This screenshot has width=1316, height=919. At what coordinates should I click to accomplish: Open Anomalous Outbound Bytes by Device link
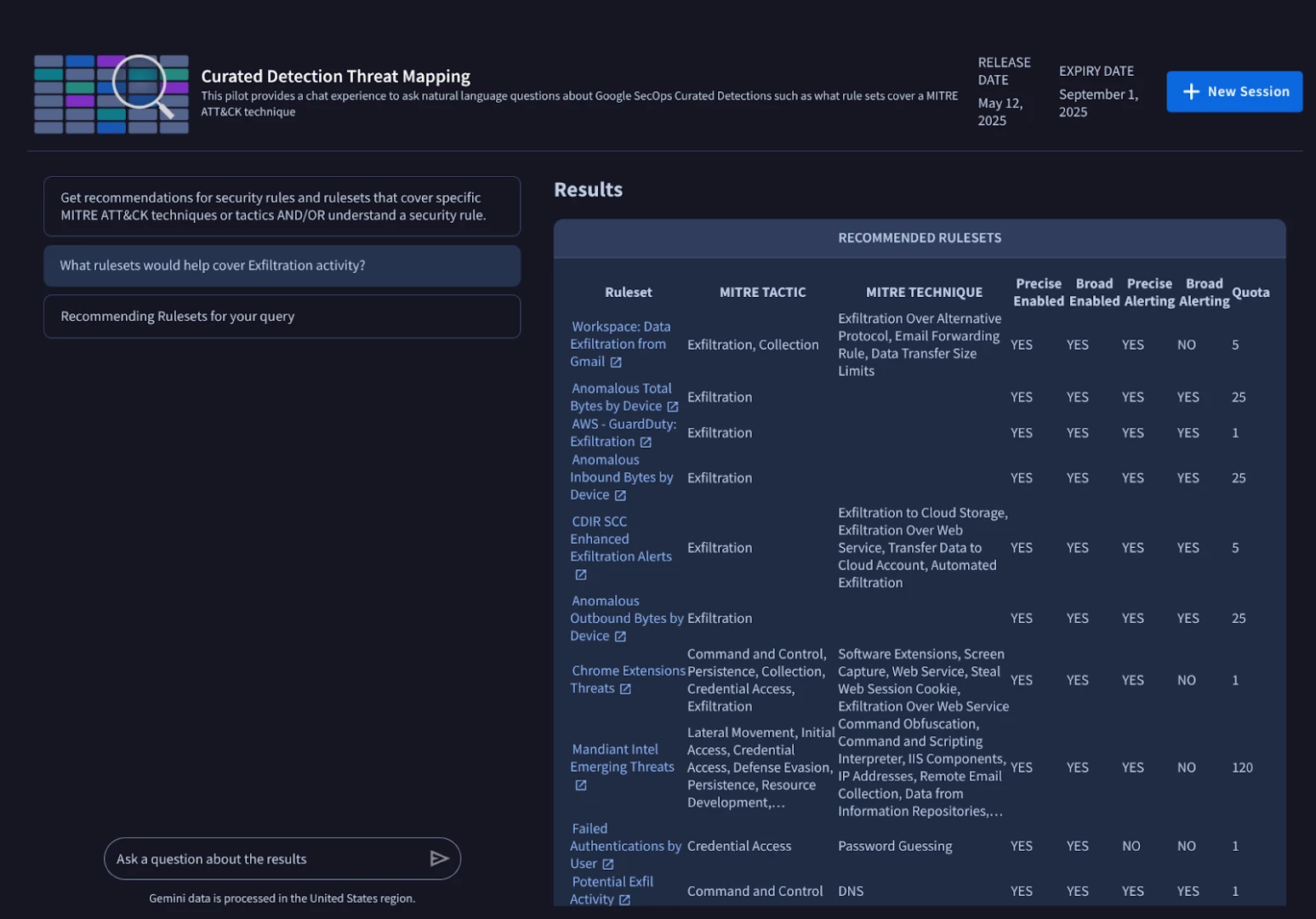click(627, 619)
